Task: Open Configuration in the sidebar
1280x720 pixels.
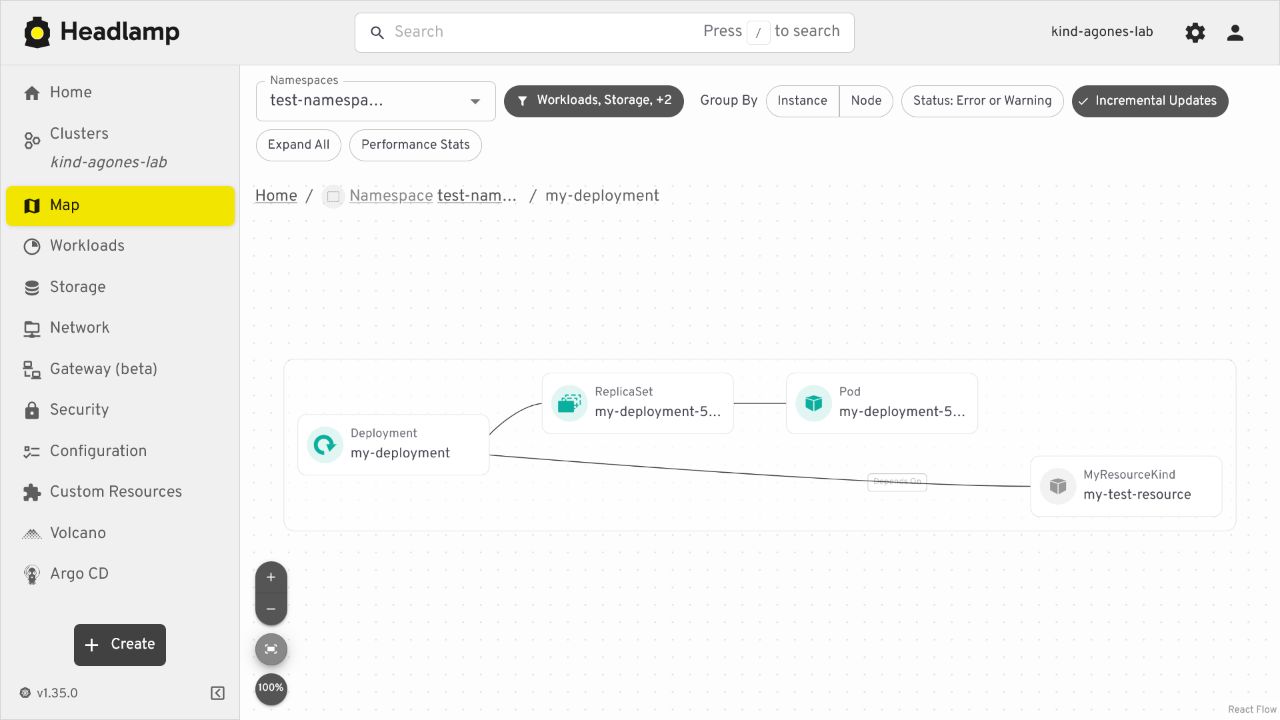Action: [x=120, y=451]
